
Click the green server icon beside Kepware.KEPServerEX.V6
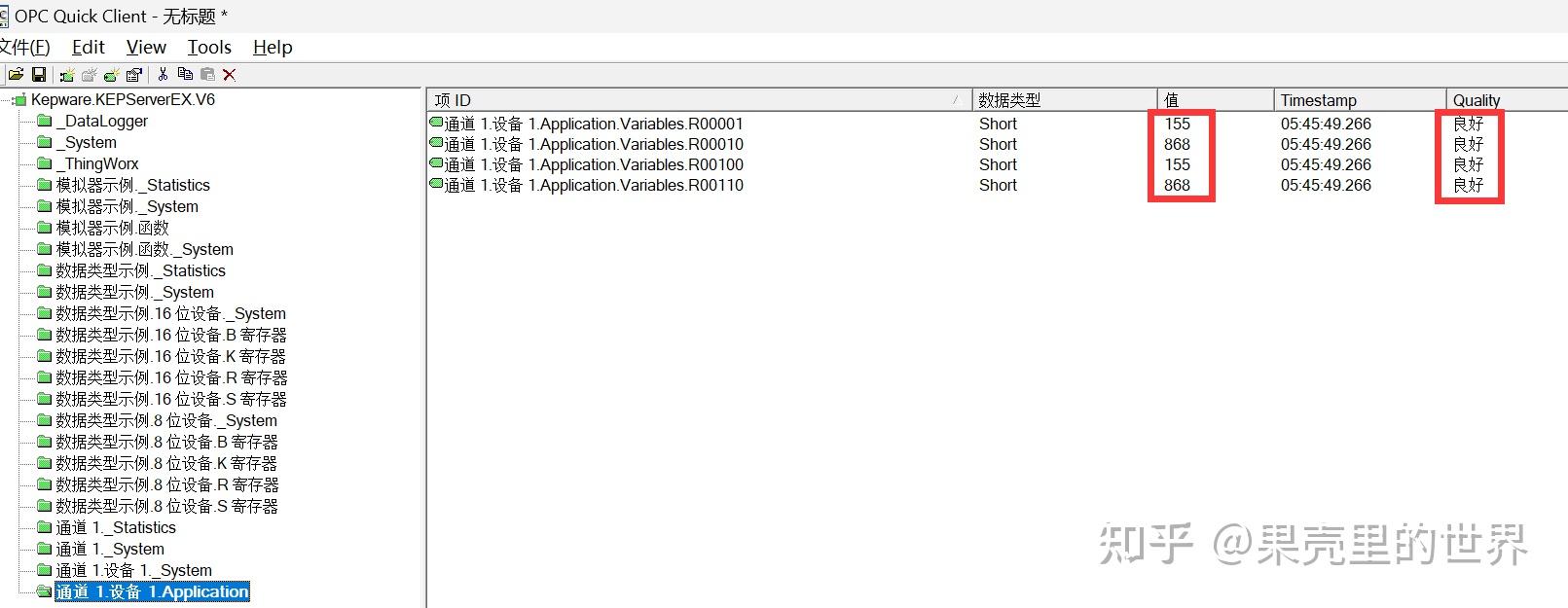click(x=19, y=99)
